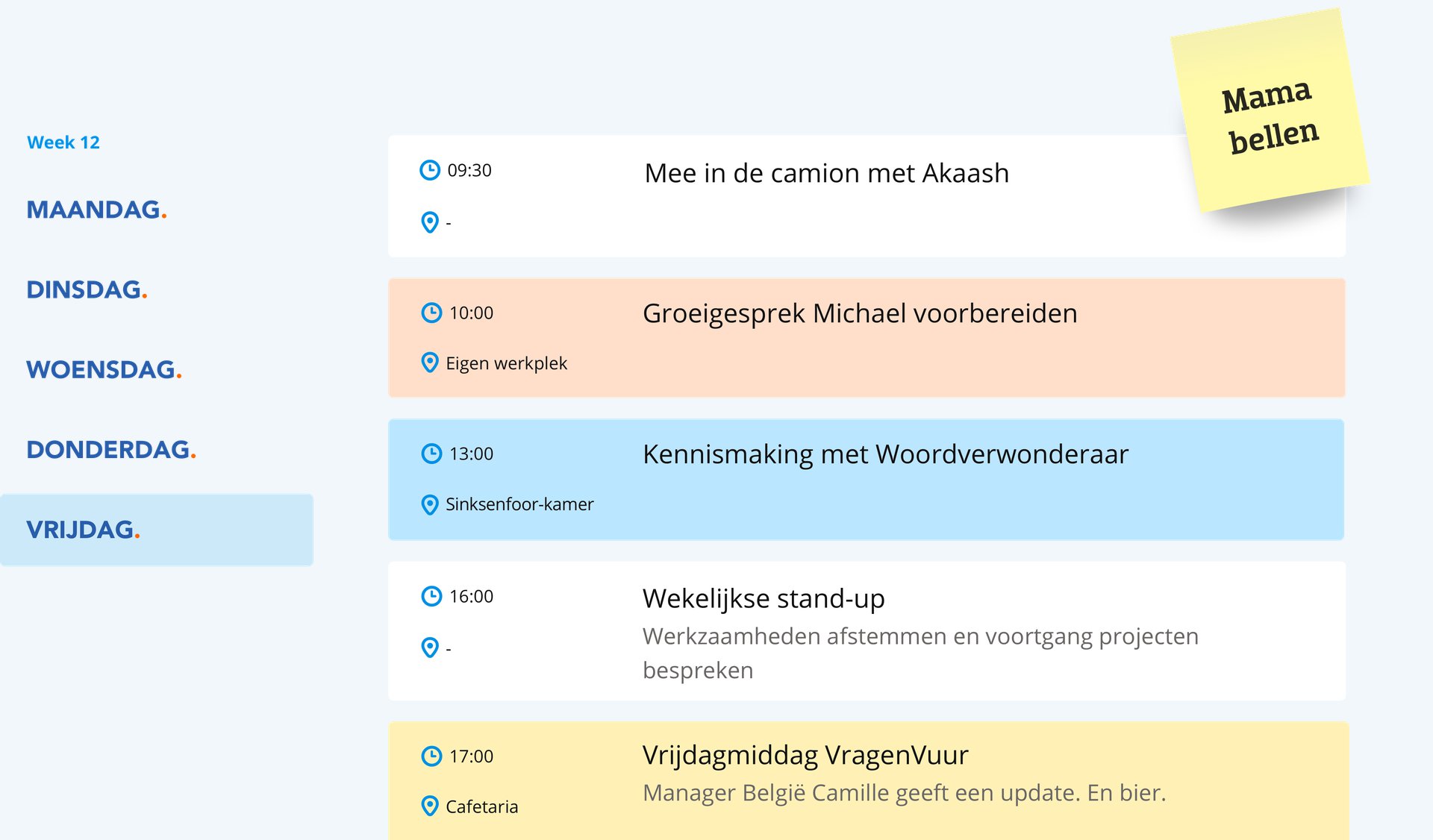Go to the DONDERDAG day
Viewport: 1433px width, 840px height.
111,449
